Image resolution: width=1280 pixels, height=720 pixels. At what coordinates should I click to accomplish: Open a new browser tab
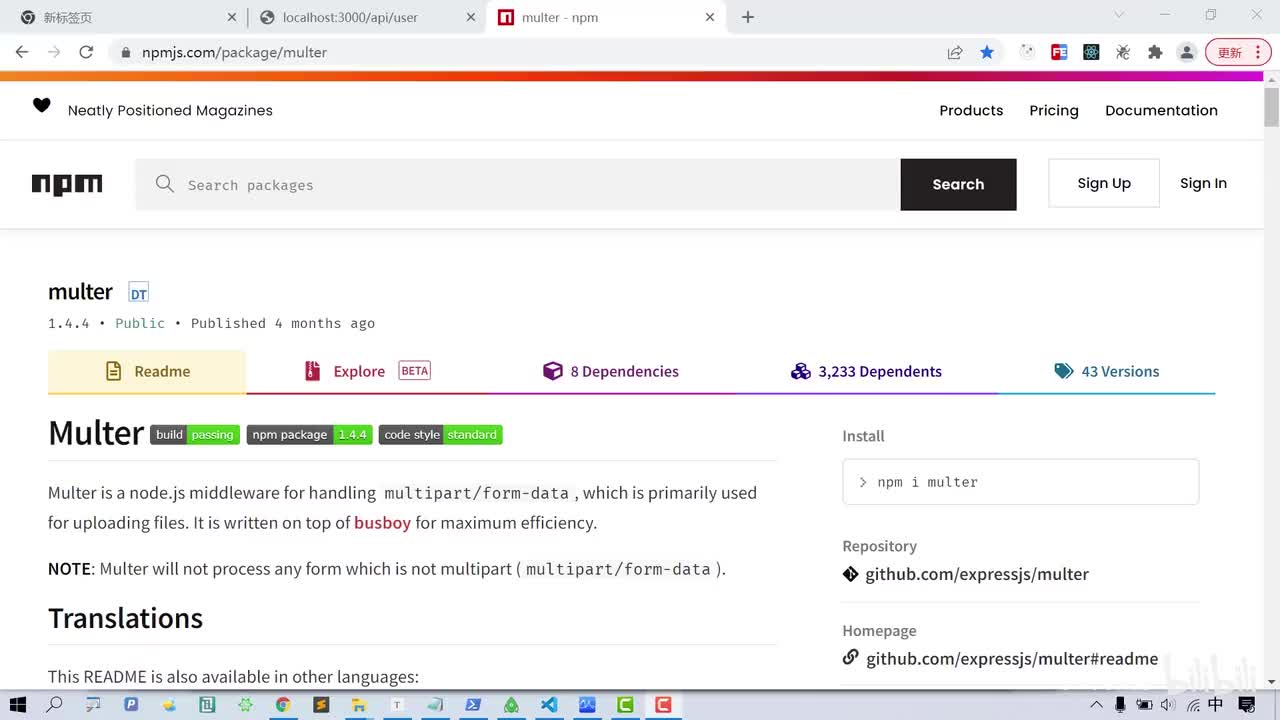click(x=748, y=17)
